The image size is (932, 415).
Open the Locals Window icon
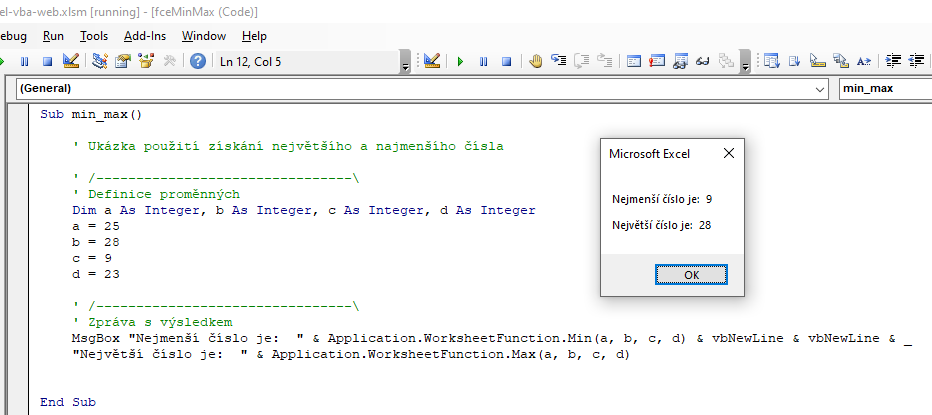pyautogui.click(x=634, y=61)
